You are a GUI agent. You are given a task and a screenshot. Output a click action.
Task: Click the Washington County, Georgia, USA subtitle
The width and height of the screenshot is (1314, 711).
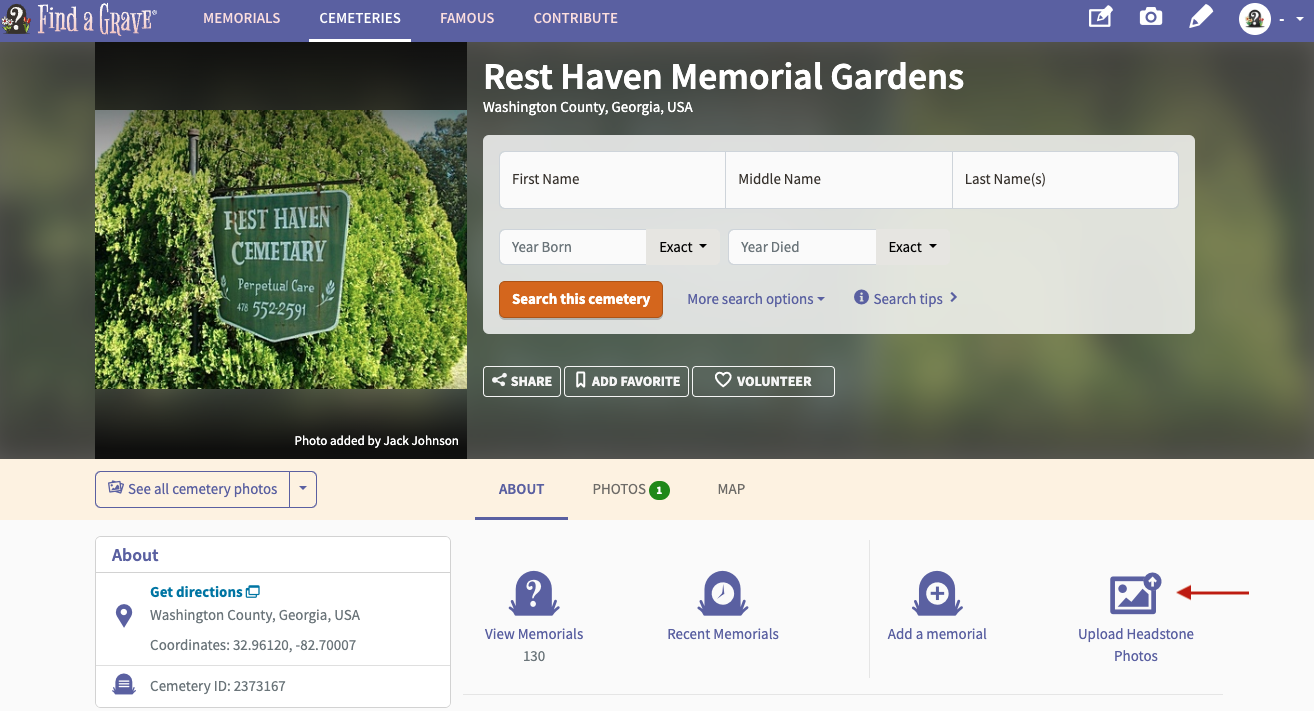[x=588, y=107]
